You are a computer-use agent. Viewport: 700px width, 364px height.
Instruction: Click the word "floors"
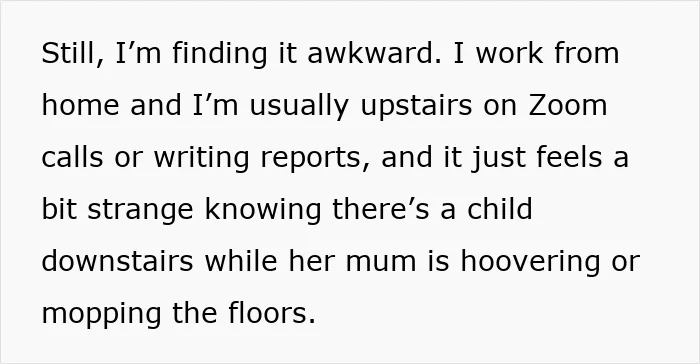click(x=272, y=313)
